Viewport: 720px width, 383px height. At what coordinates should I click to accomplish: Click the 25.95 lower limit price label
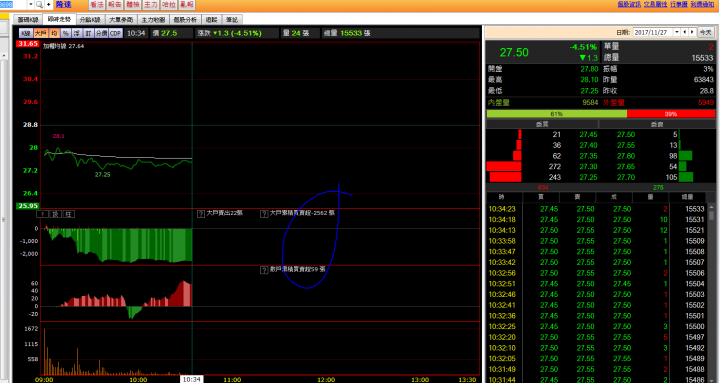[x=28, y=206]
